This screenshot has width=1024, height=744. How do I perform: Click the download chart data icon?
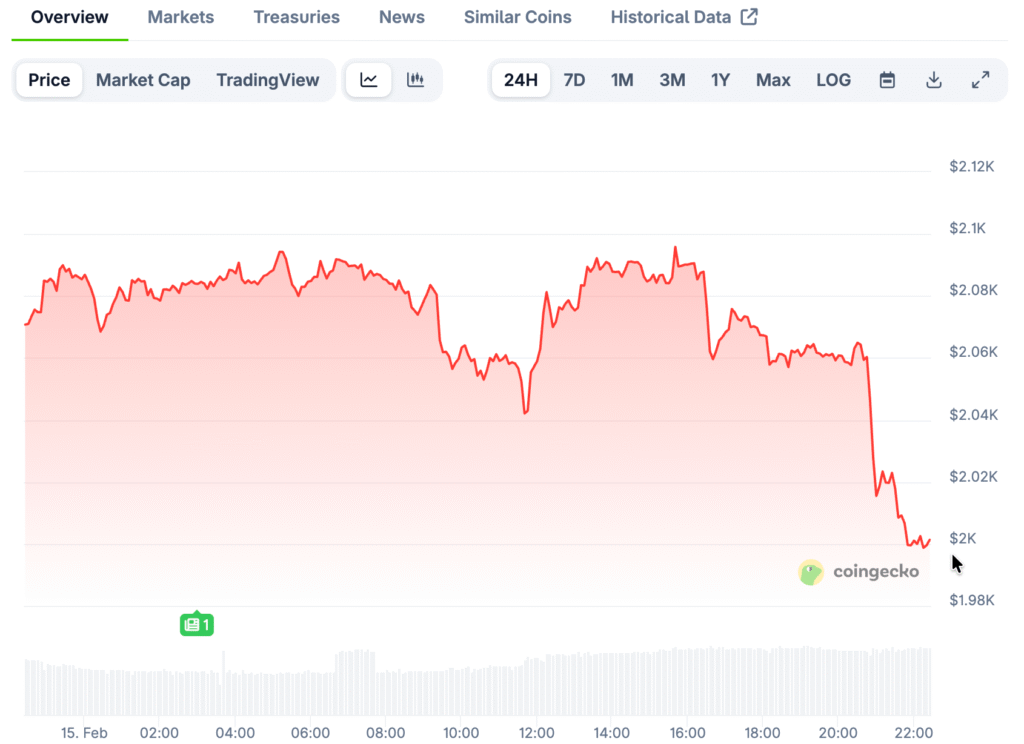[934, 80]
